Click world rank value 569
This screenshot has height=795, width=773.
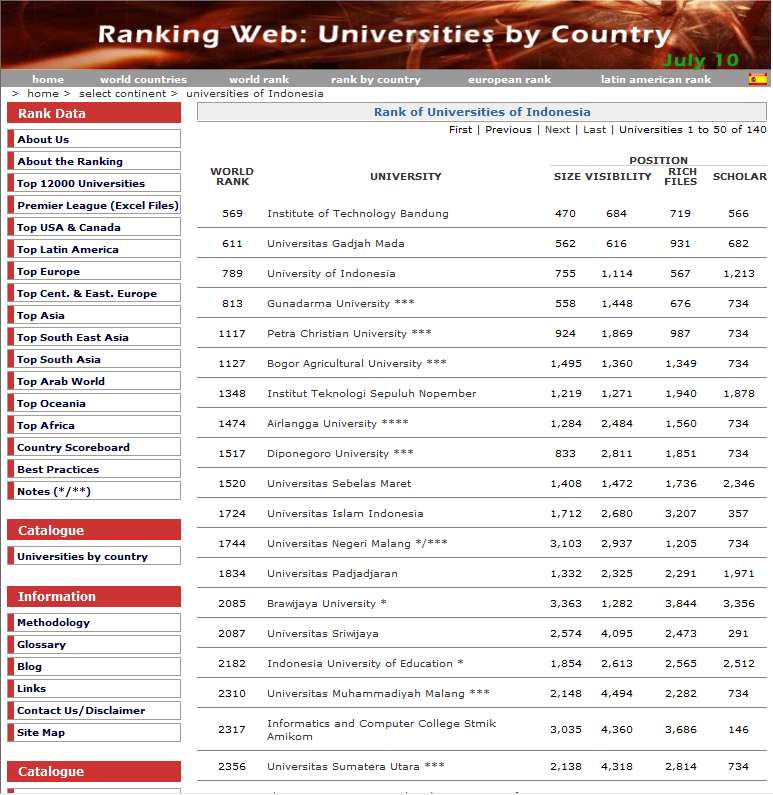(x=232, y=213)
